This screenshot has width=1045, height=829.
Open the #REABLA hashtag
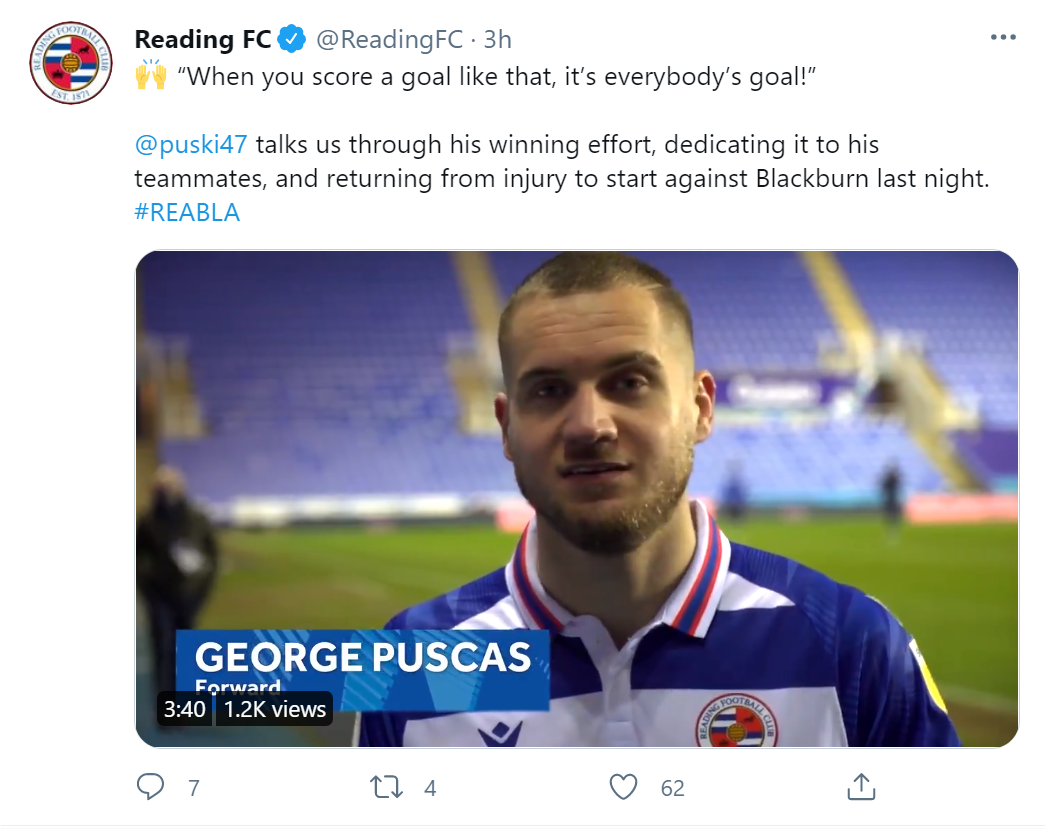(187, 212)
